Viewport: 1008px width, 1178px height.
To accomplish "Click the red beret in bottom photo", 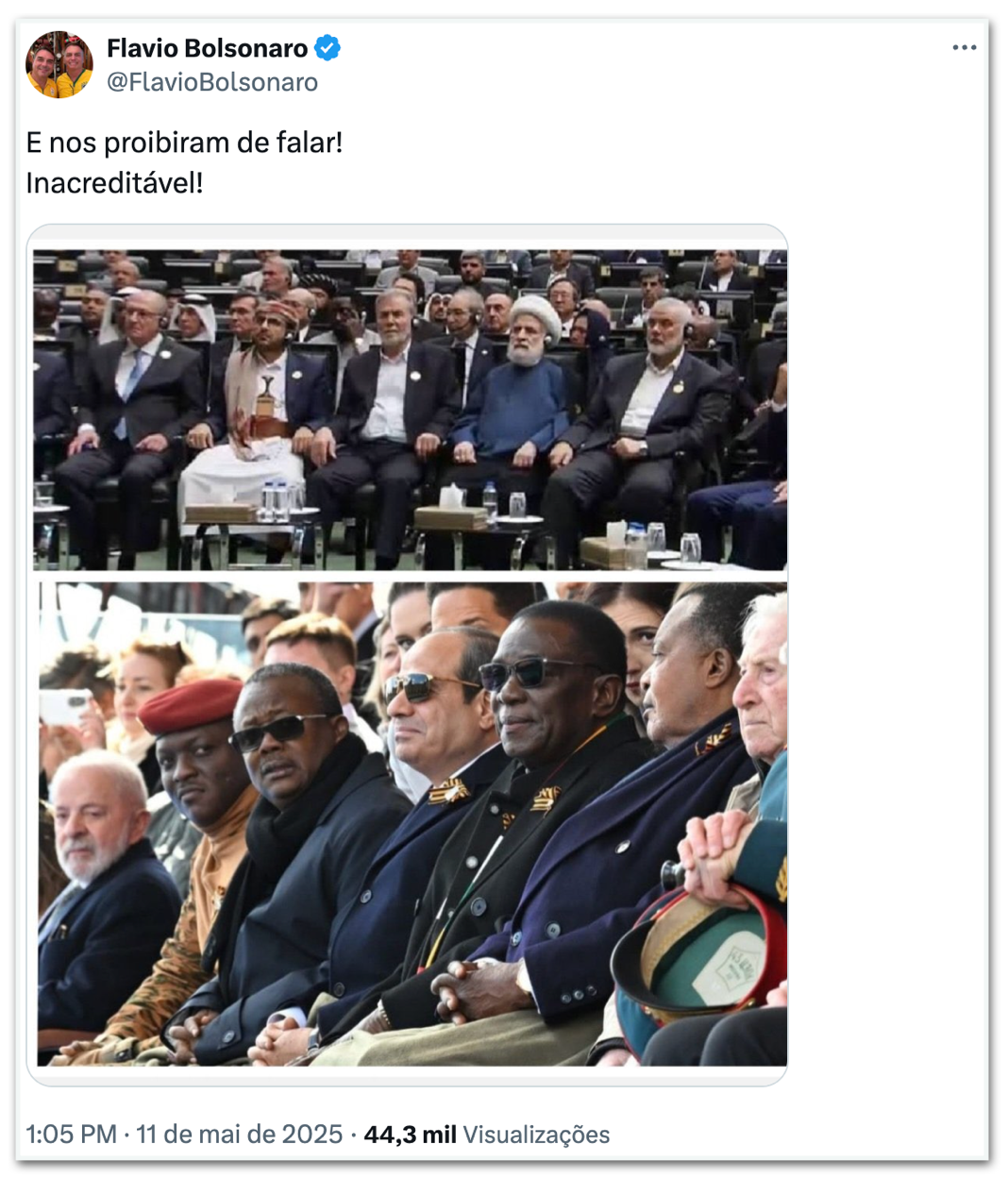I will (x=191, y=704).
